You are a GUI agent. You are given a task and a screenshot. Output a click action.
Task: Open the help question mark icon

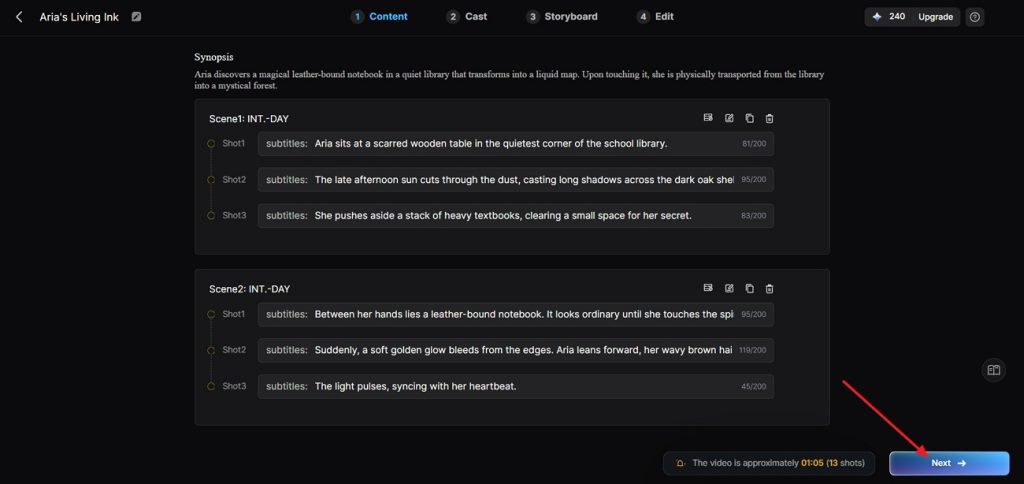click(x=975, y=17)
